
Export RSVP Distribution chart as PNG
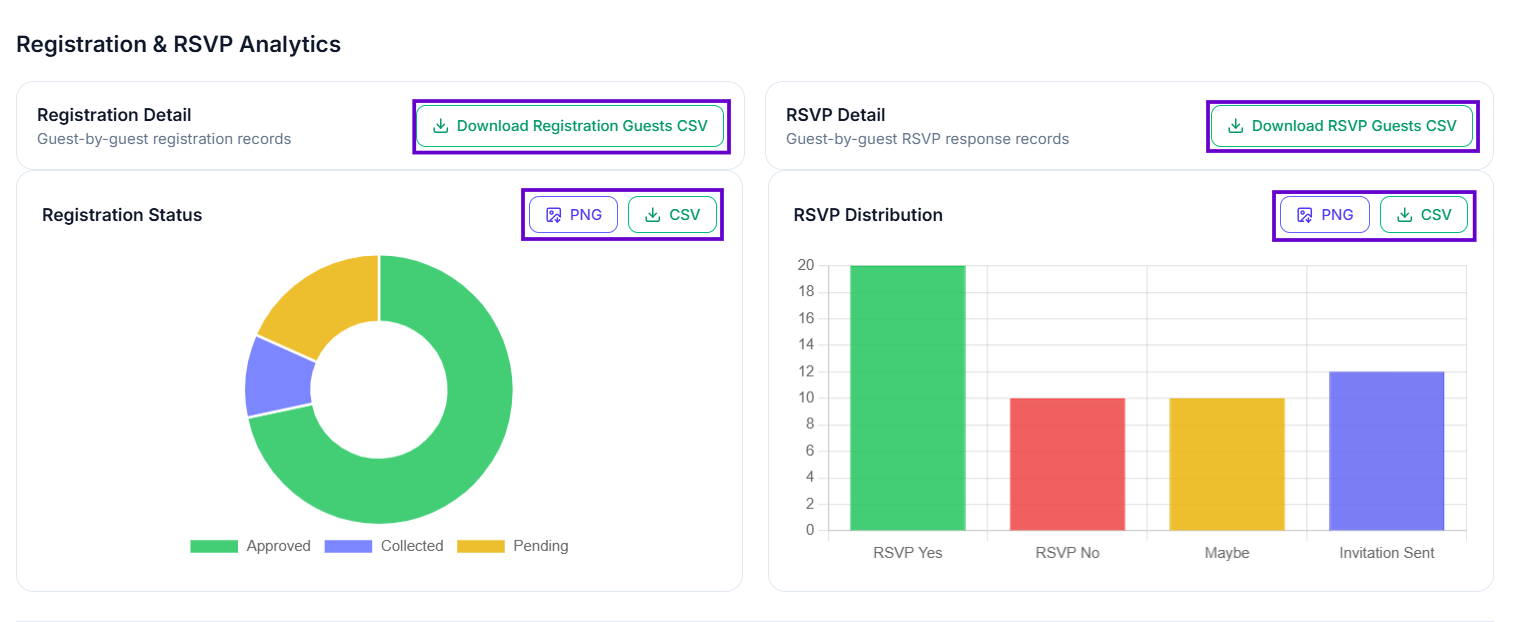(1325, 215)
